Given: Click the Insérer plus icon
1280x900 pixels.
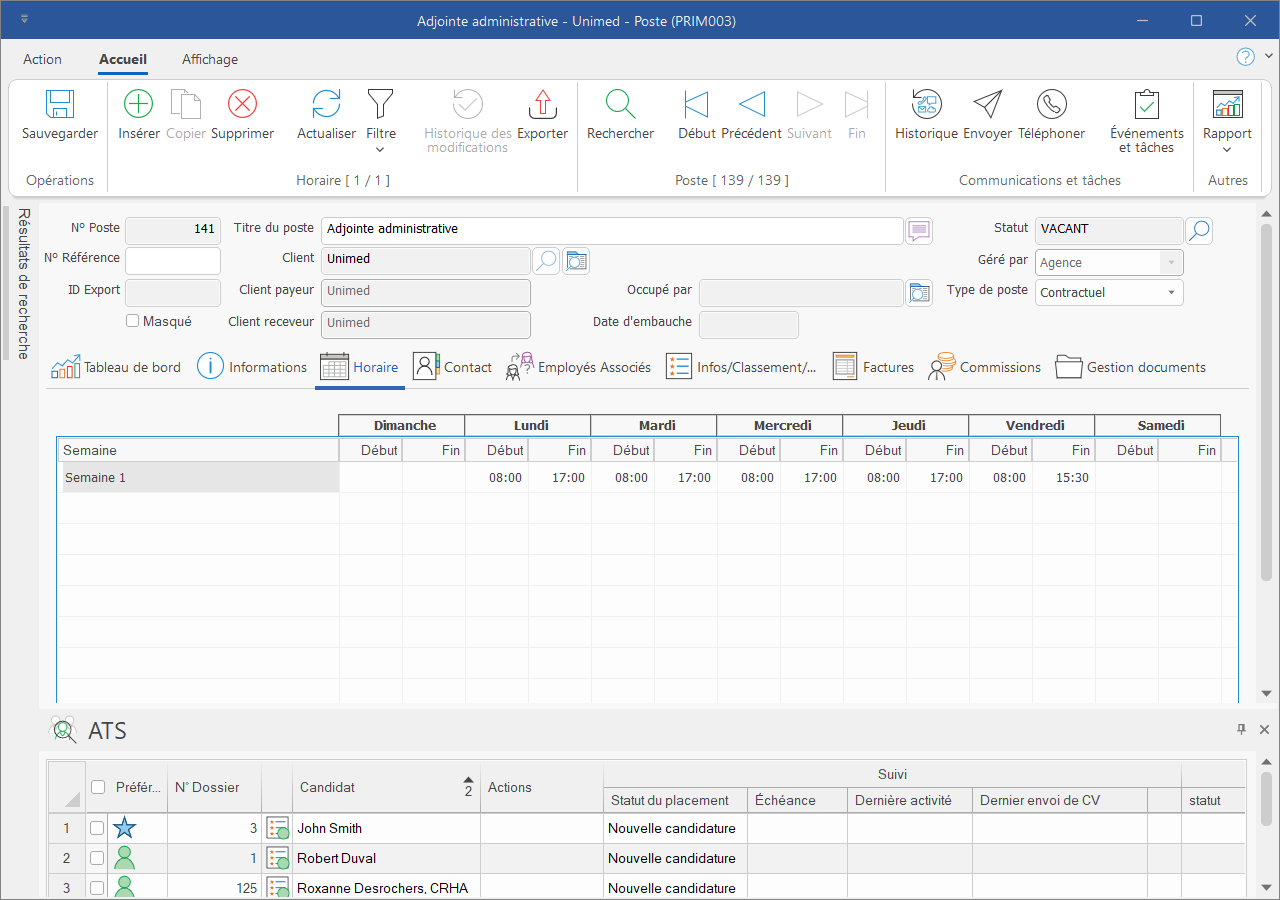Looking at the screenshot, I should 138,104.
